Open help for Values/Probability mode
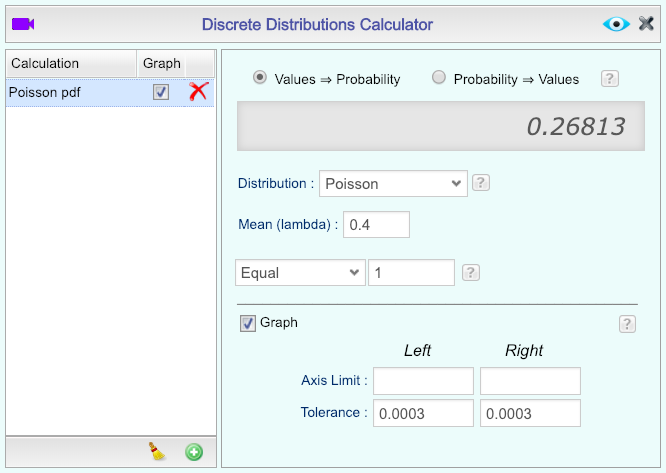This screenshot has width=666, height=473. pyautogui.click(x=609, y=79)
